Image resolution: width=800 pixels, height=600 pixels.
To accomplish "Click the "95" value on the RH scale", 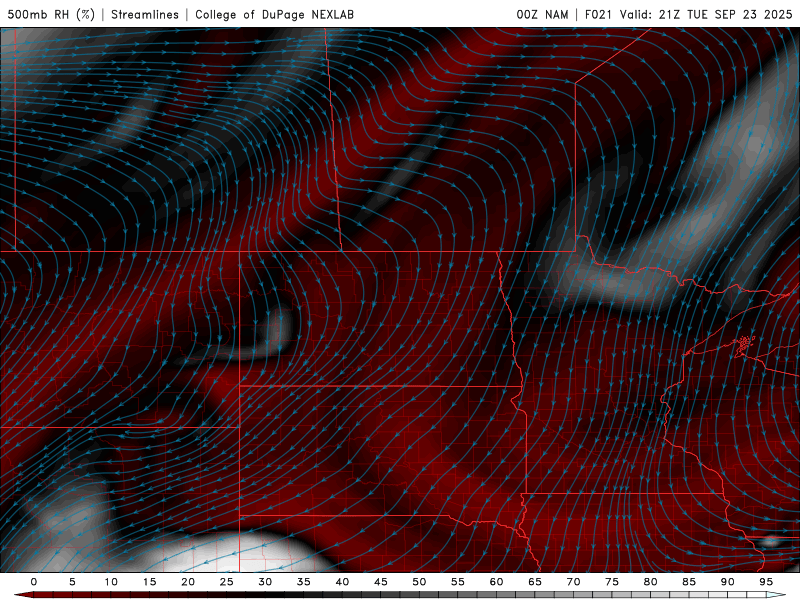I will [x=766, y=582].
